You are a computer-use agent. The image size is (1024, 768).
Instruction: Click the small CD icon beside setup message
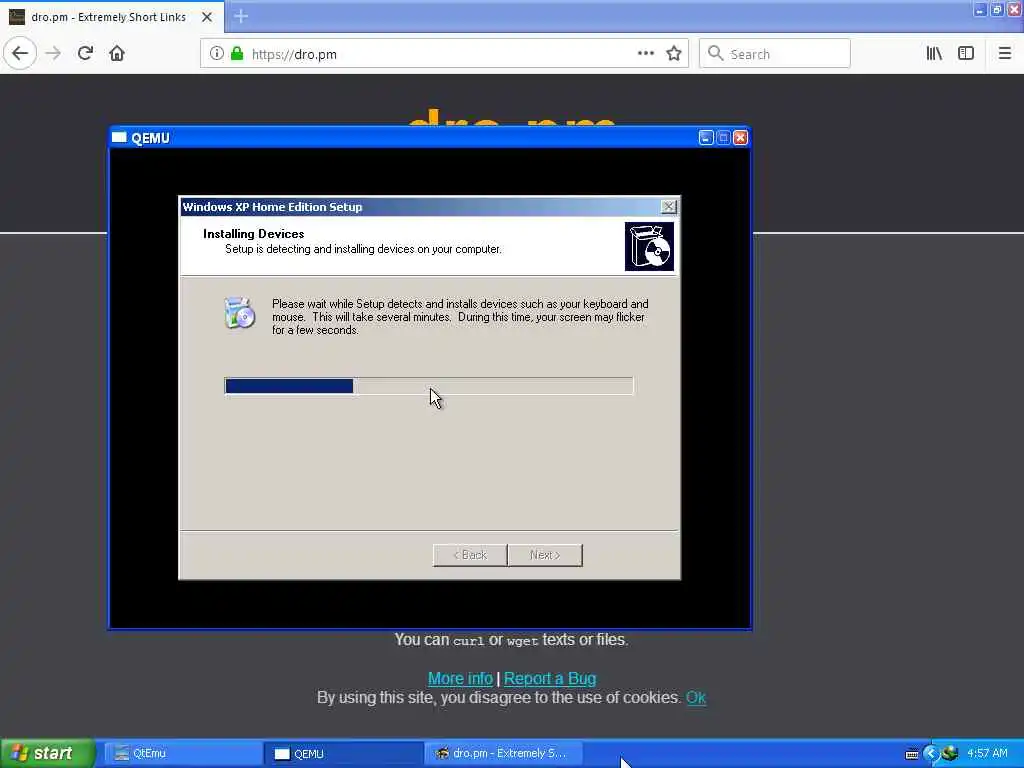tap(240, 313)
